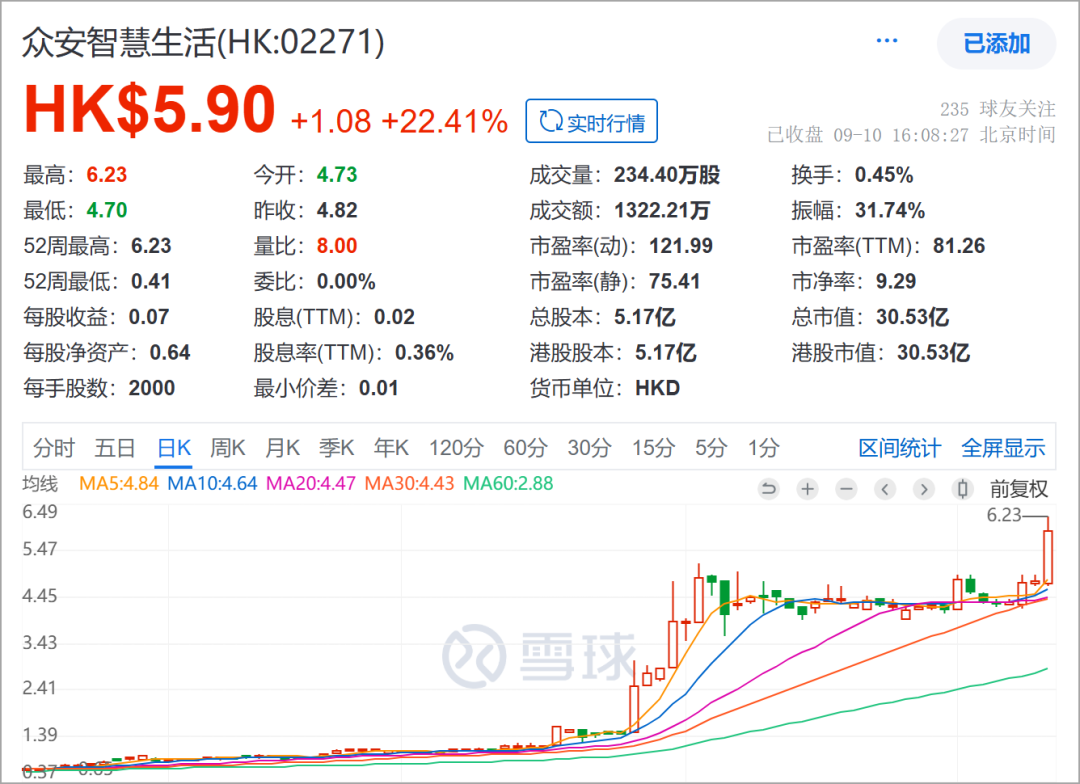This screenshot has height=784, width=1080.
Task: Click the +22.41% change percentage
Action: (444, 121)
